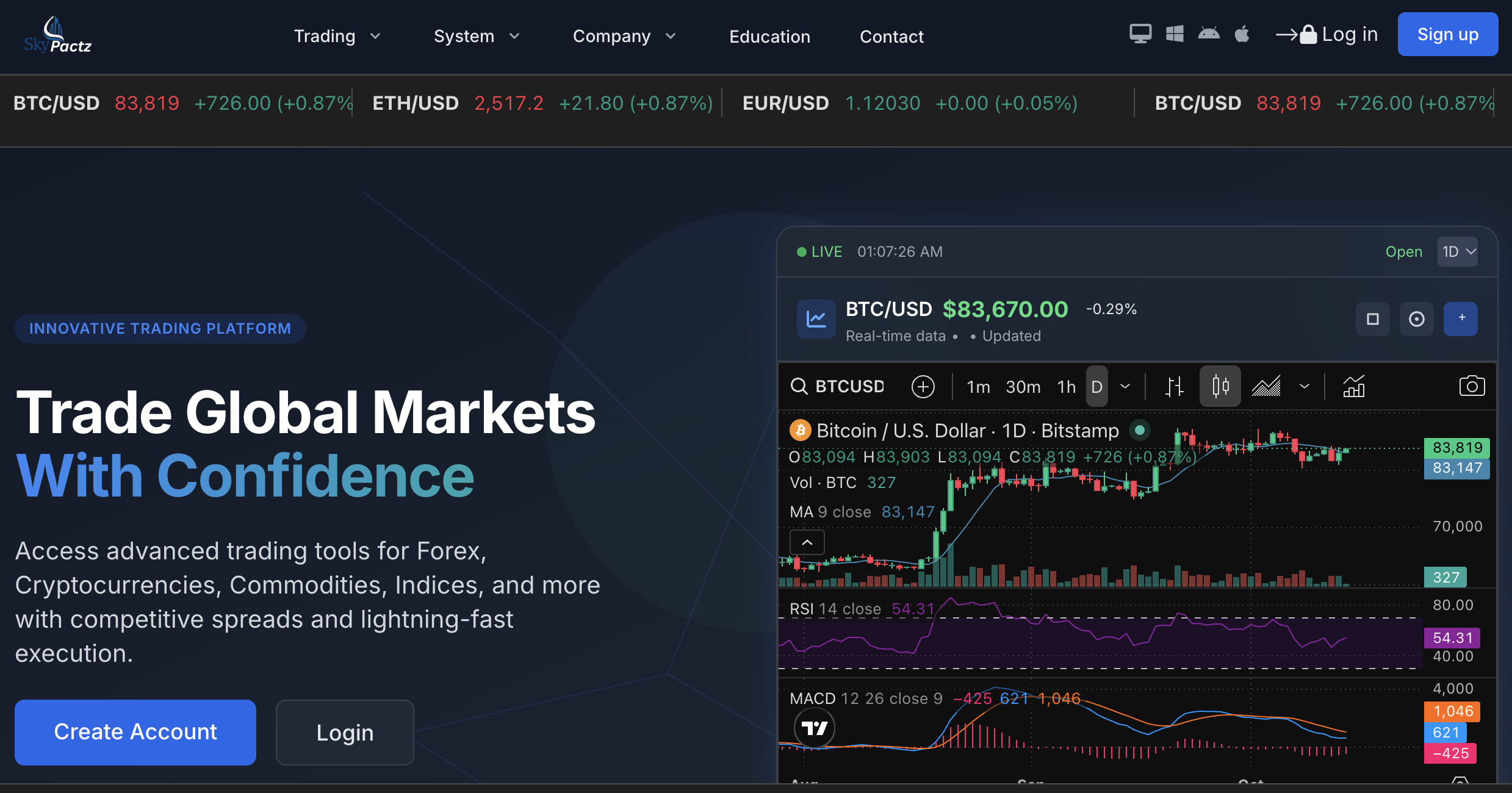Click the BTCUSD symbol search magnifier

[x=799, y=386]
